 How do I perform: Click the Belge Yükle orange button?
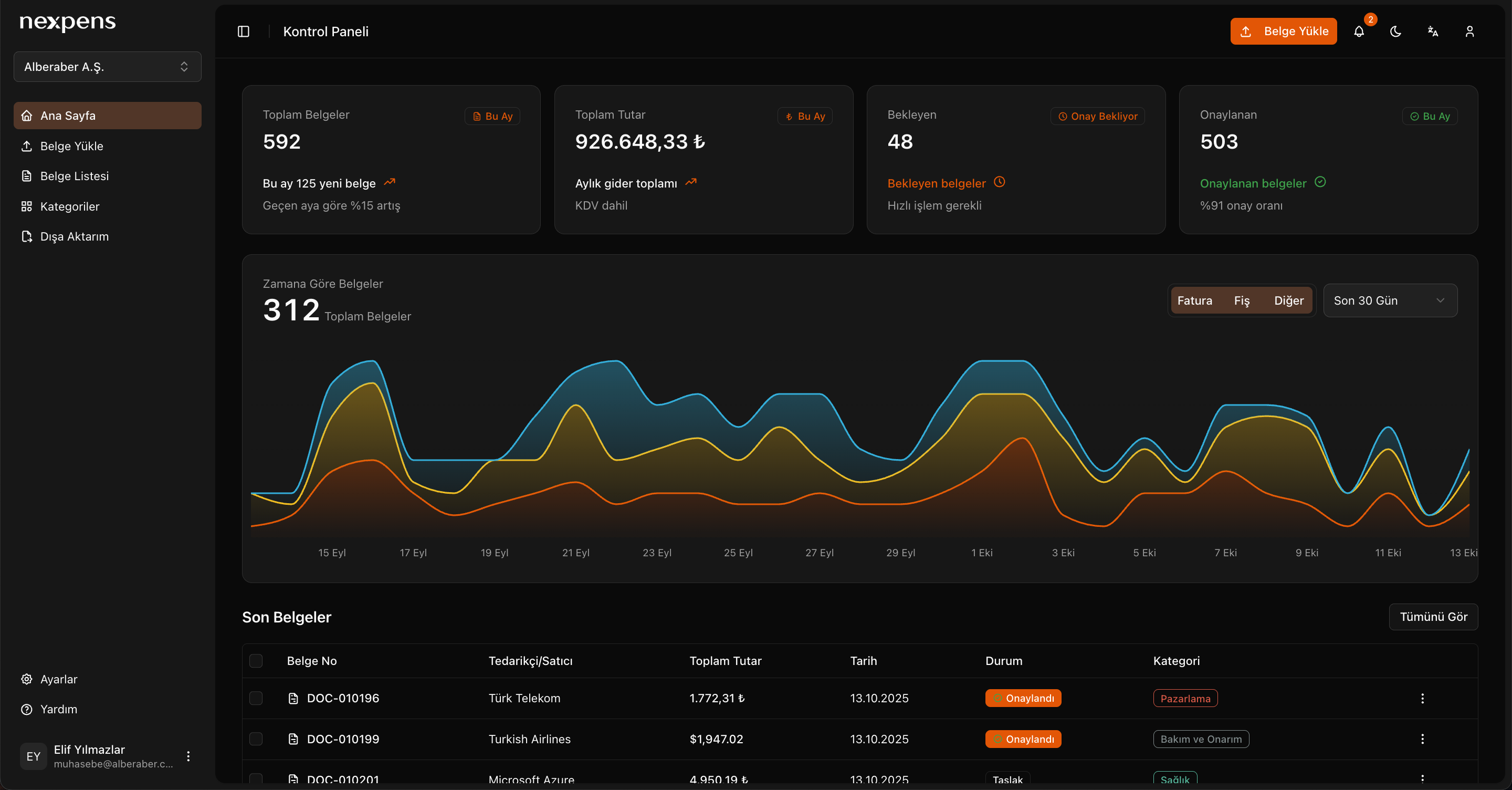[x=1283, y=32]
